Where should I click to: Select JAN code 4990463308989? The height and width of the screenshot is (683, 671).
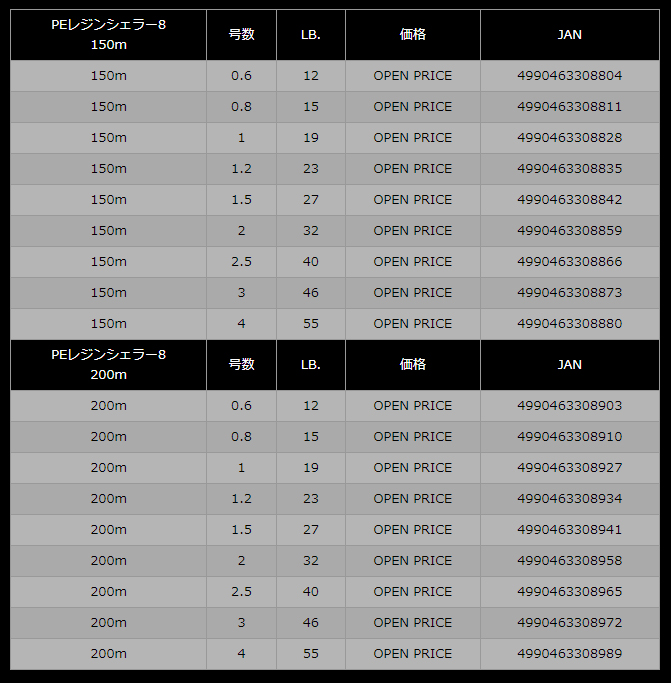pos(569,654)
